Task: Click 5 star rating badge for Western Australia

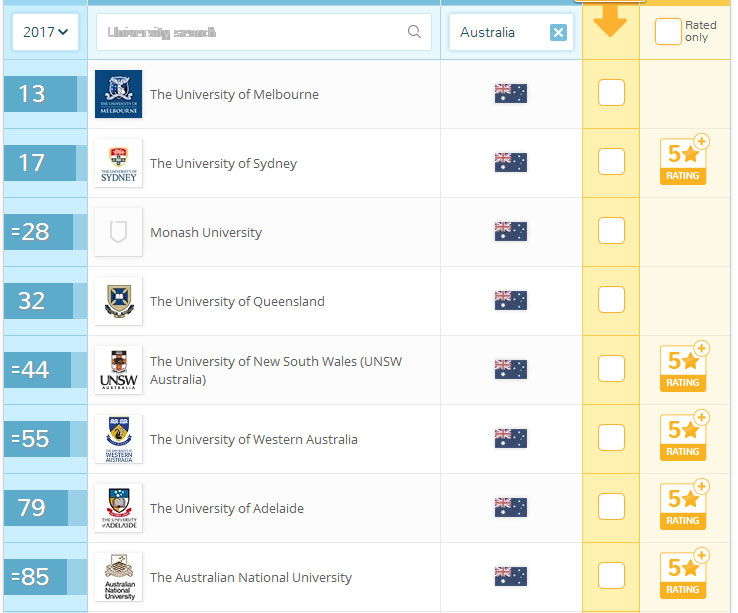Action: tap(684, 436)
